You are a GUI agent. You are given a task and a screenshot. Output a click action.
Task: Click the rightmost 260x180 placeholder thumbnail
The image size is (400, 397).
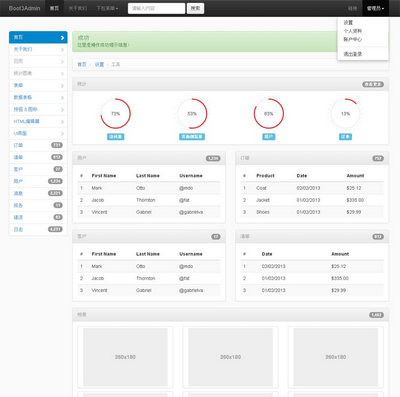[336, 357]
